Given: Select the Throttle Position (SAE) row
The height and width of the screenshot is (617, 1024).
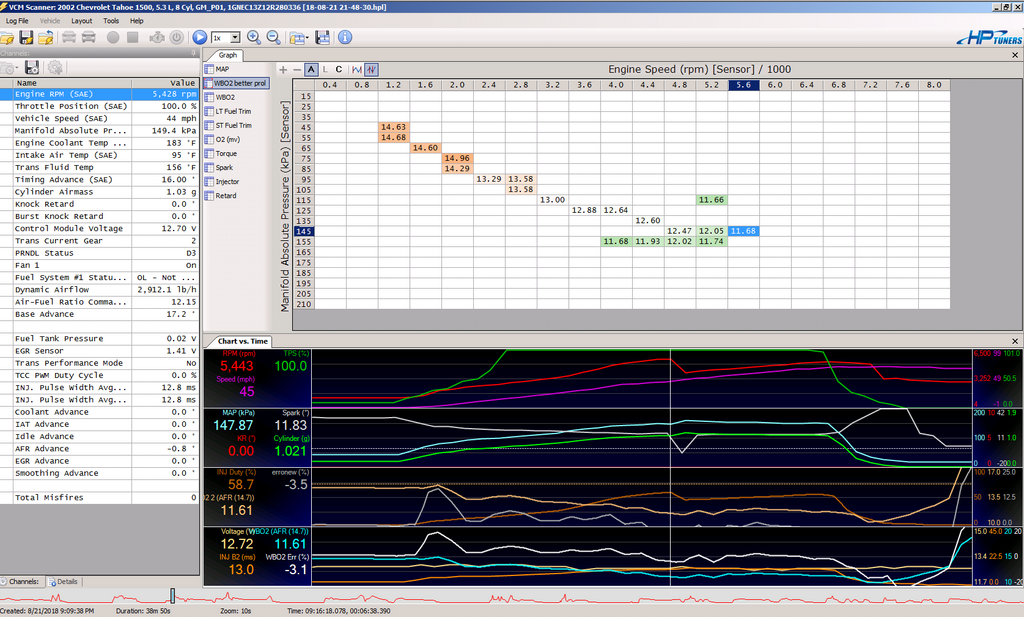Looking at the screenshot, I should point(99,106).
